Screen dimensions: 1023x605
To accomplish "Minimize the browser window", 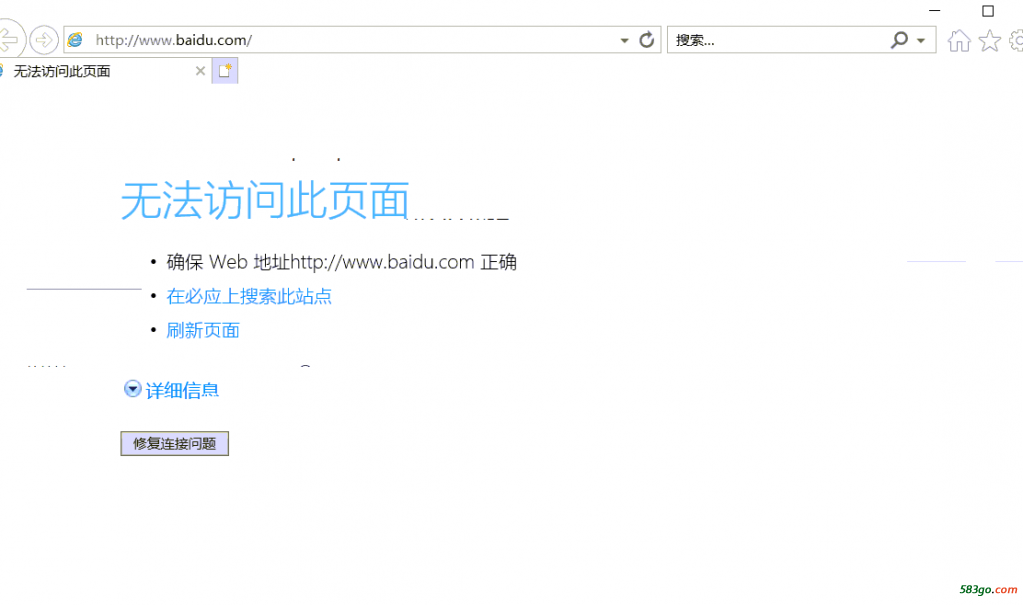I will (x=934, y=10).
